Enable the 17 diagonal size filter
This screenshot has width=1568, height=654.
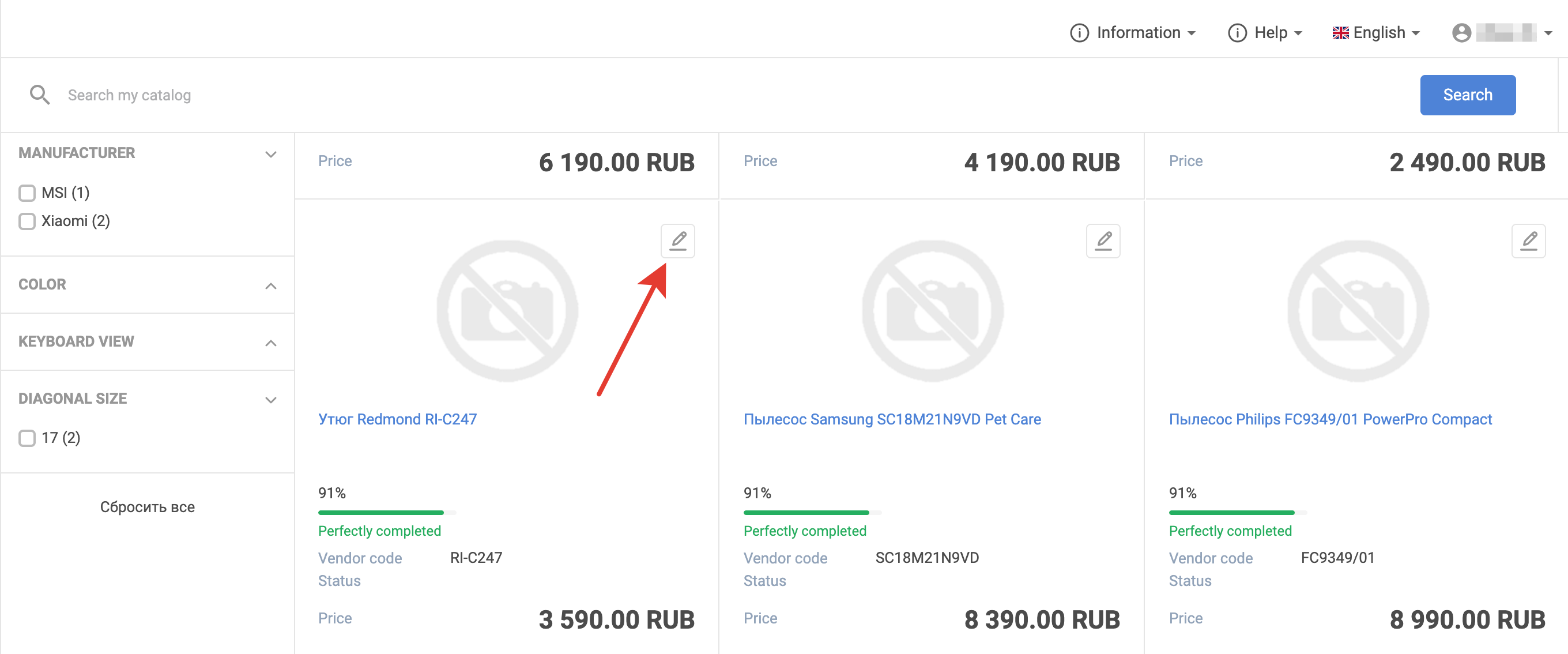[x=27, y=438]
